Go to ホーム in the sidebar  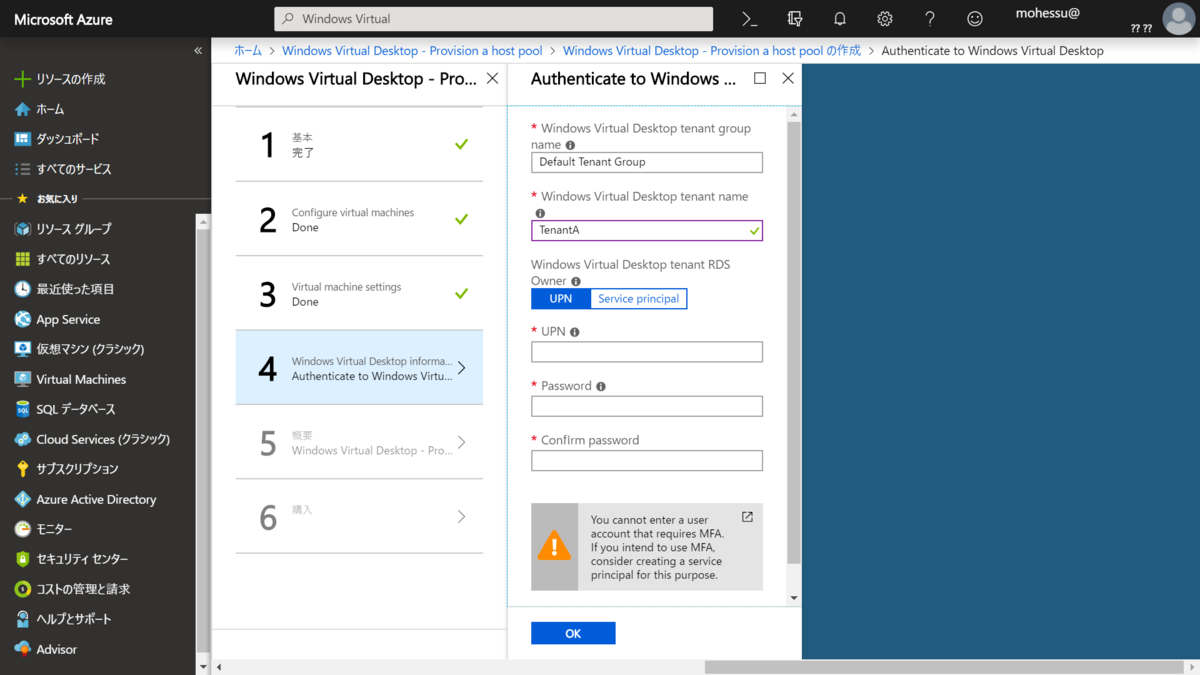[40, 109]
